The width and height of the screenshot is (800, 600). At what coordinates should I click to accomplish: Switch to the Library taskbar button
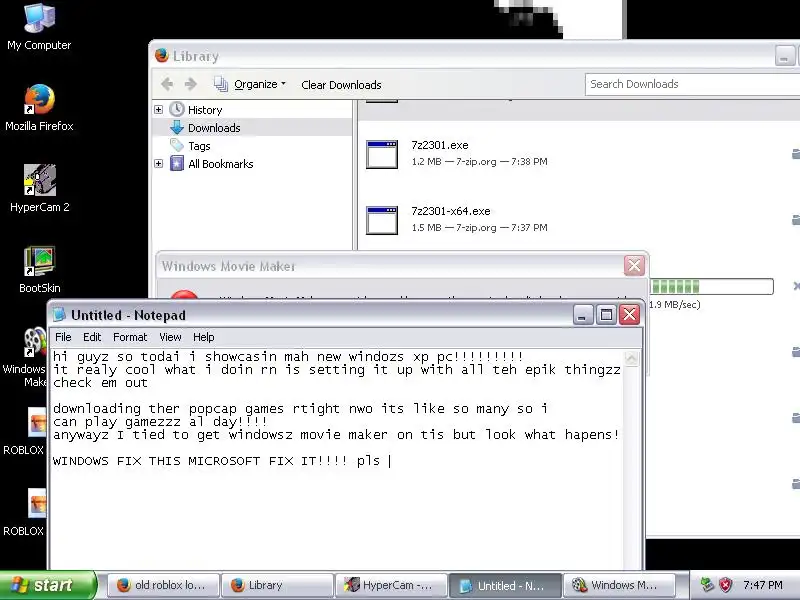(277, 585)
